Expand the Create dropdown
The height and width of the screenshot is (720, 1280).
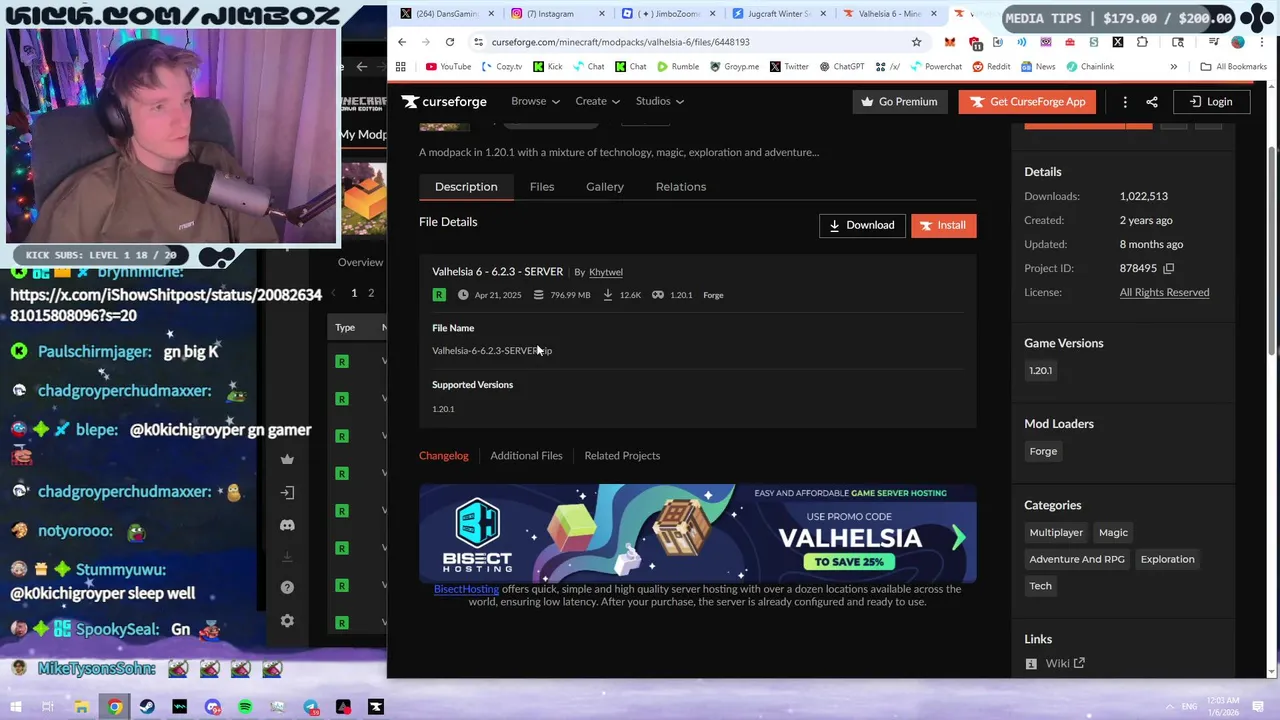(x=597, y=101)
